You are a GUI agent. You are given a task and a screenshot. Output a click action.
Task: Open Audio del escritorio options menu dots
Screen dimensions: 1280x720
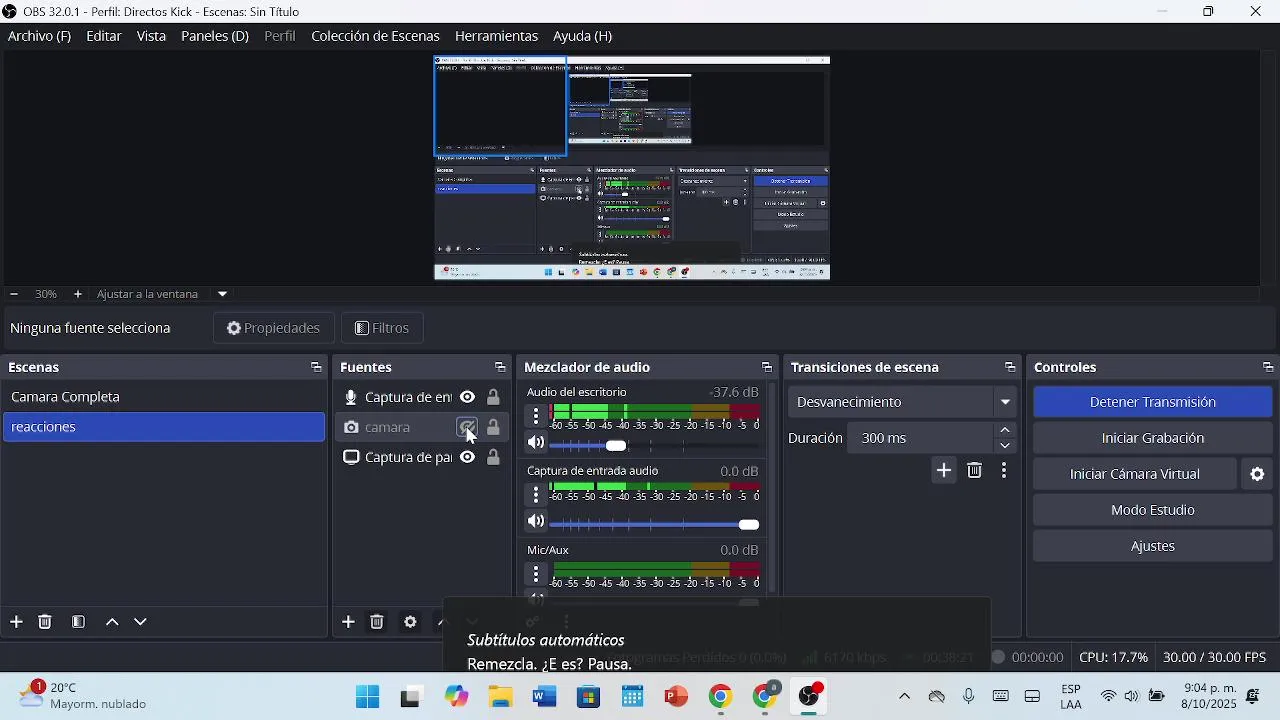pyautogui.click(x=536, y=415)
